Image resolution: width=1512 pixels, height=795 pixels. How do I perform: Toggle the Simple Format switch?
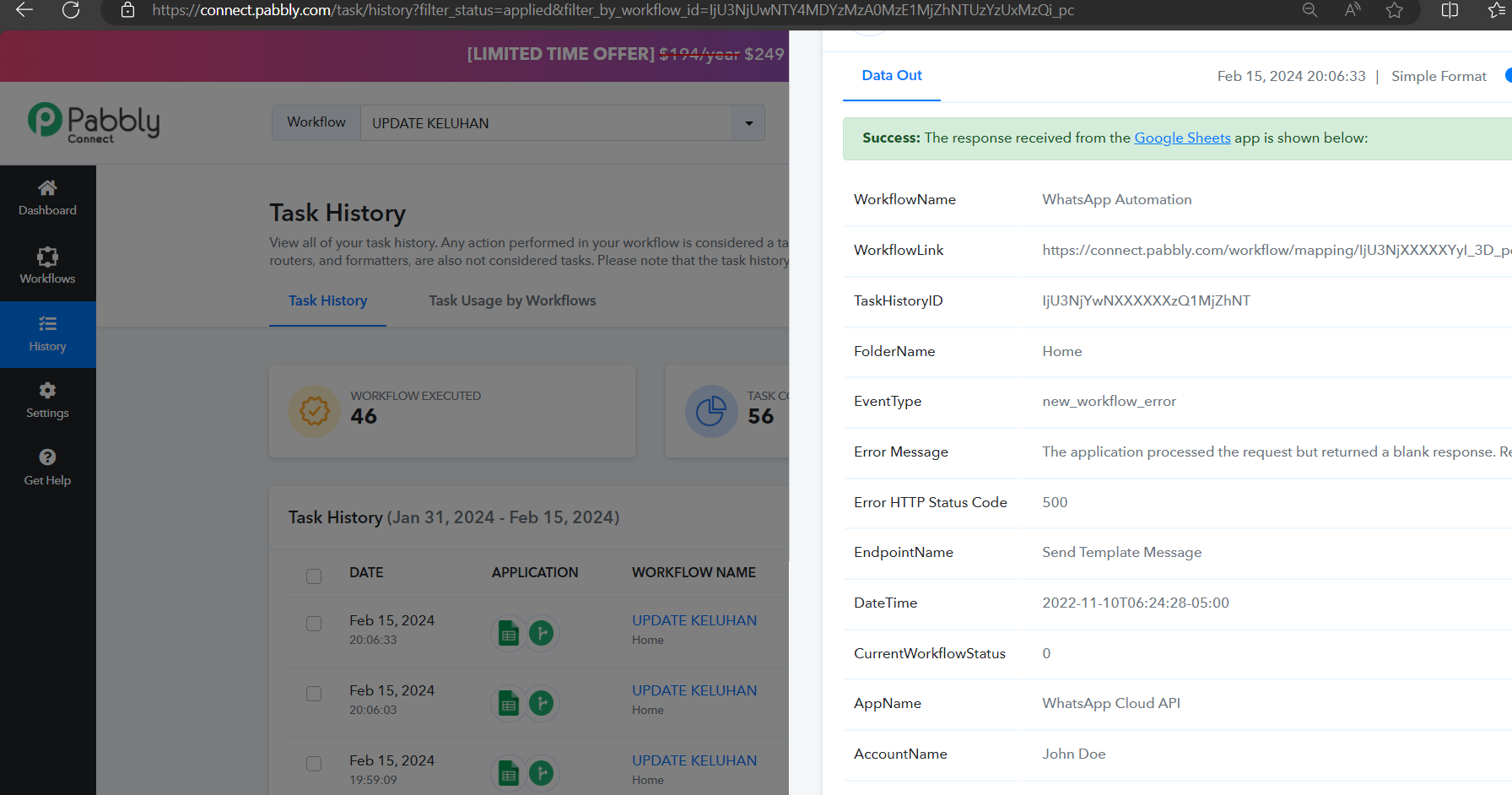(x=1508, y=75)
